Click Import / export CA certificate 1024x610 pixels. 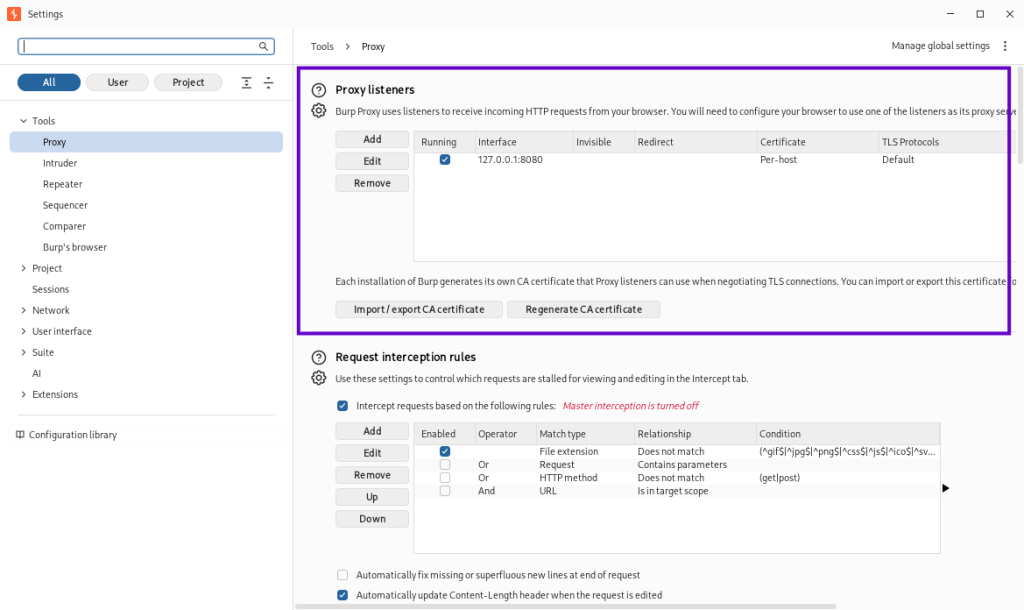pos(419,309)
